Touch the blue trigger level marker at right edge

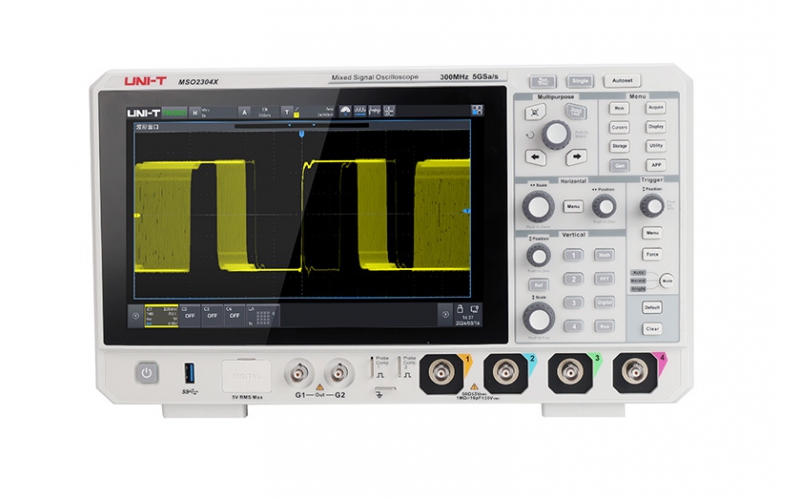coord(466,211)
